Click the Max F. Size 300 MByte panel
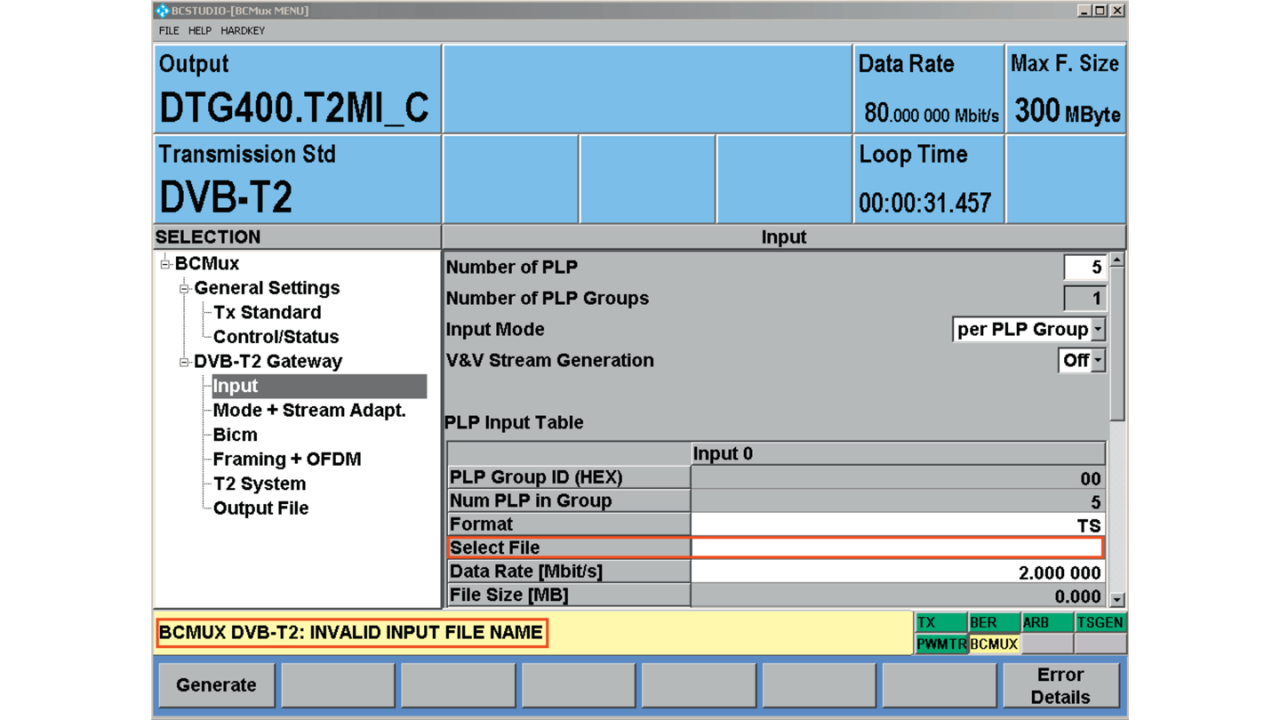 (x=1066, y=89)
